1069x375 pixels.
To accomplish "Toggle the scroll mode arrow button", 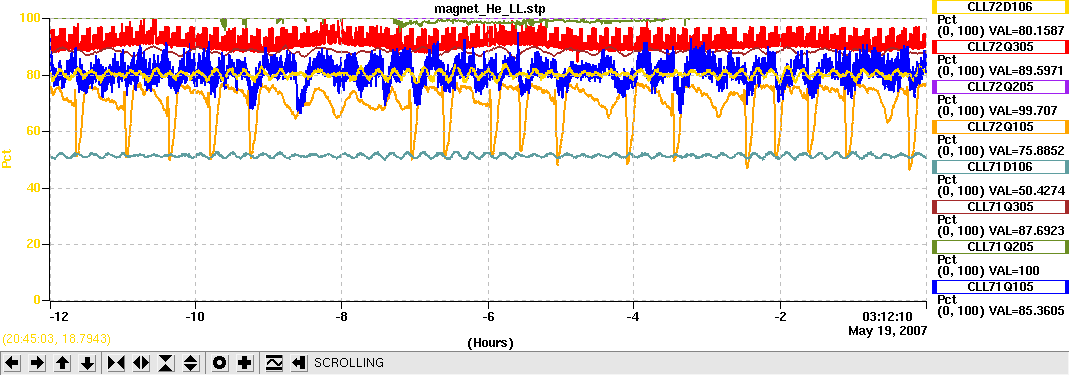I will (298, 363).
